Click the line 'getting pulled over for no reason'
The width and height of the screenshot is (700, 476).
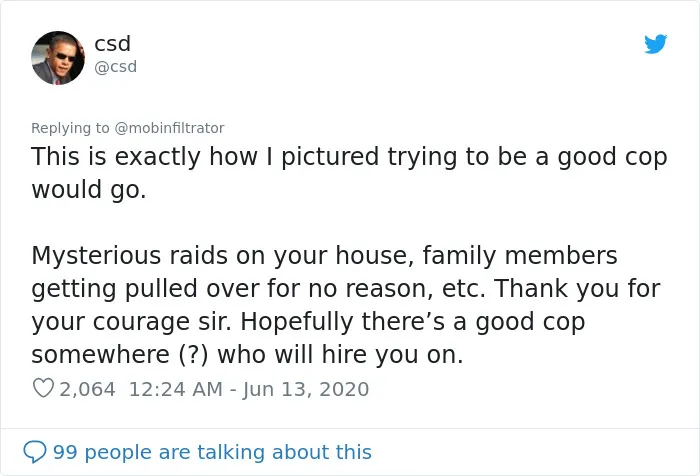(346, 288)
